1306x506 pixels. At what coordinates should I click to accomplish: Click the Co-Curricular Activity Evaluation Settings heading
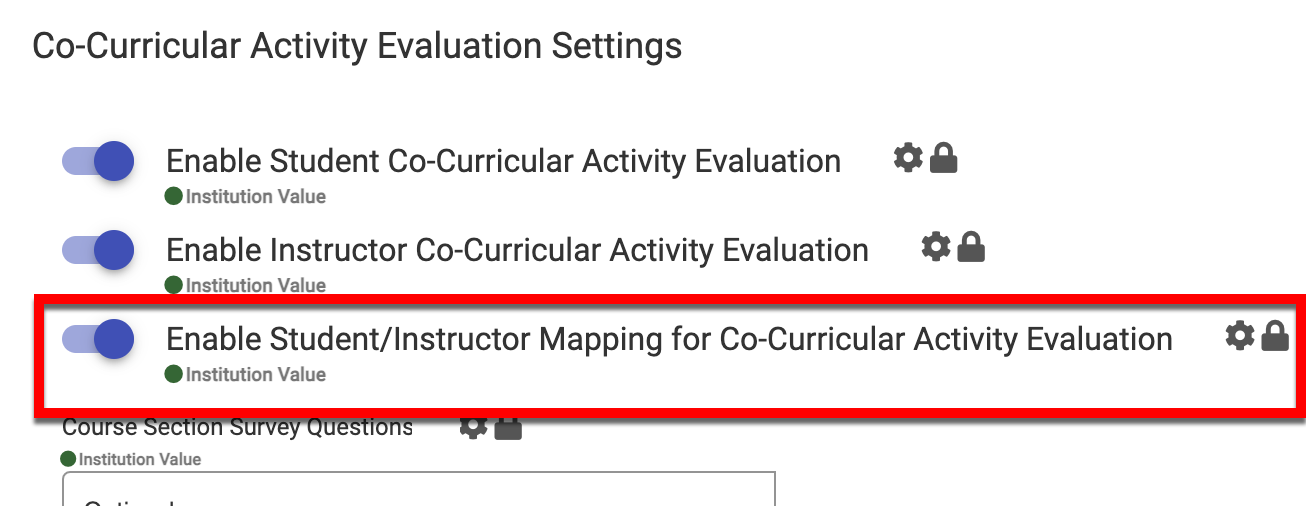point(357,46)
